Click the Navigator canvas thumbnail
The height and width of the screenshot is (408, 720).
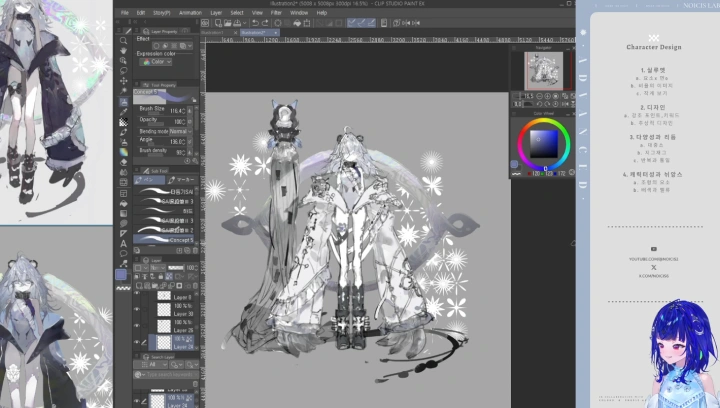544,71
